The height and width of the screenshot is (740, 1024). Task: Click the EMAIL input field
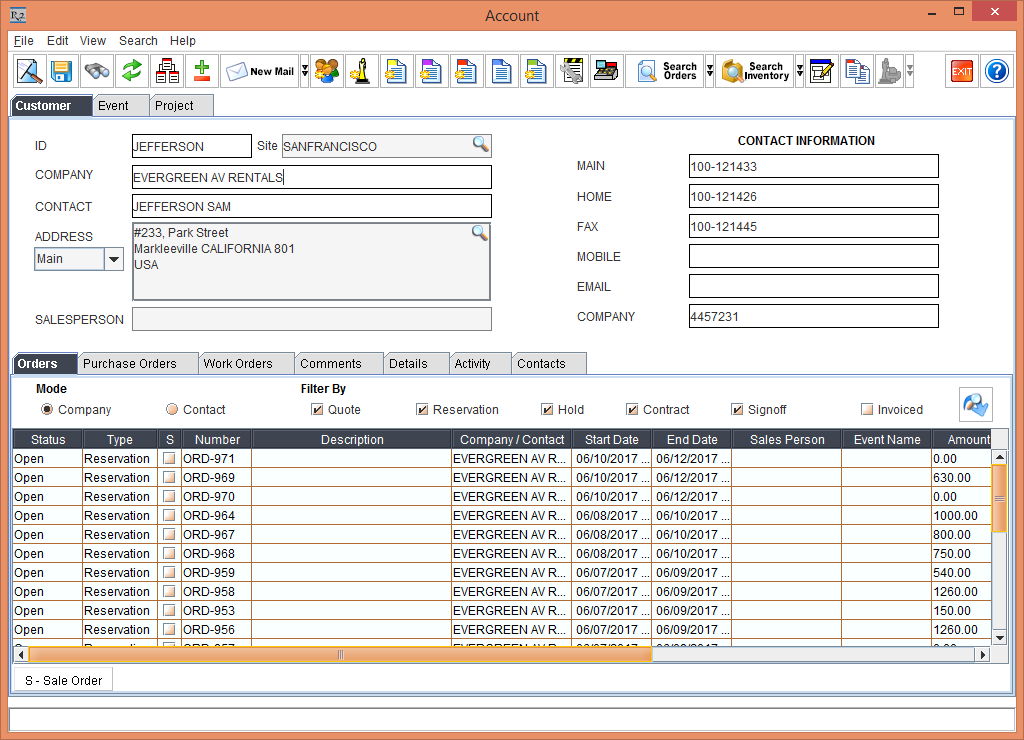coord(813,286)
